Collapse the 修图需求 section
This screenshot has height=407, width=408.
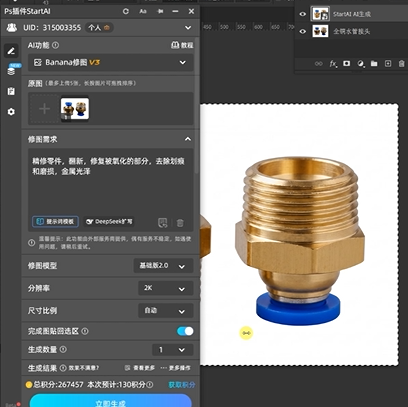188,139
